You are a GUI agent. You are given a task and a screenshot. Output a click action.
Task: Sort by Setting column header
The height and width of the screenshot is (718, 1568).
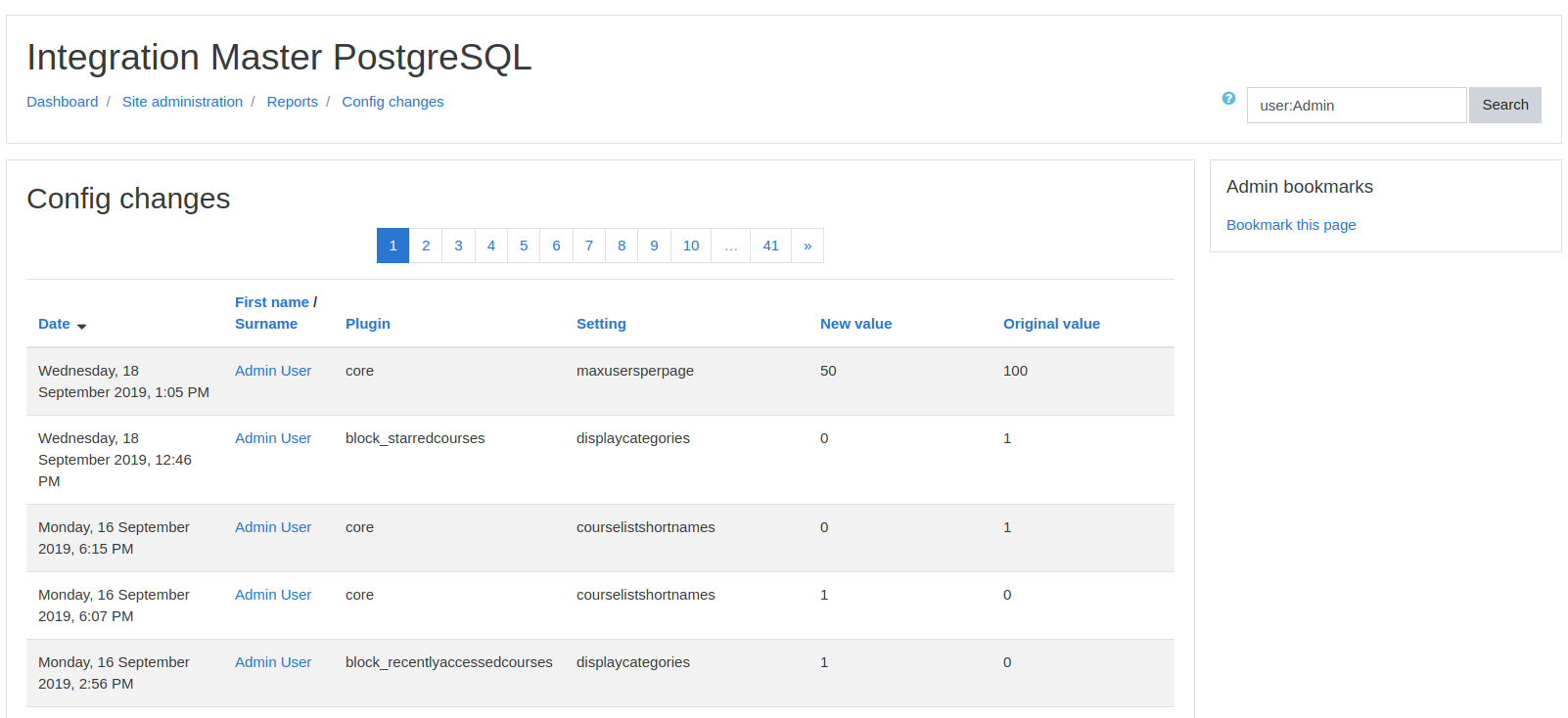point(601,324)
